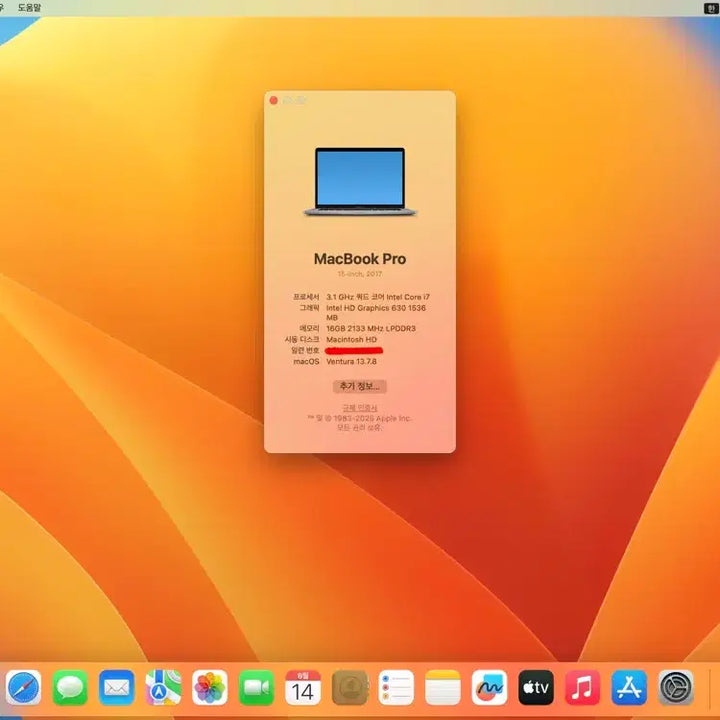Open Maps from the Dock
The image size is (720, 720).
click(x=163, y=687)
